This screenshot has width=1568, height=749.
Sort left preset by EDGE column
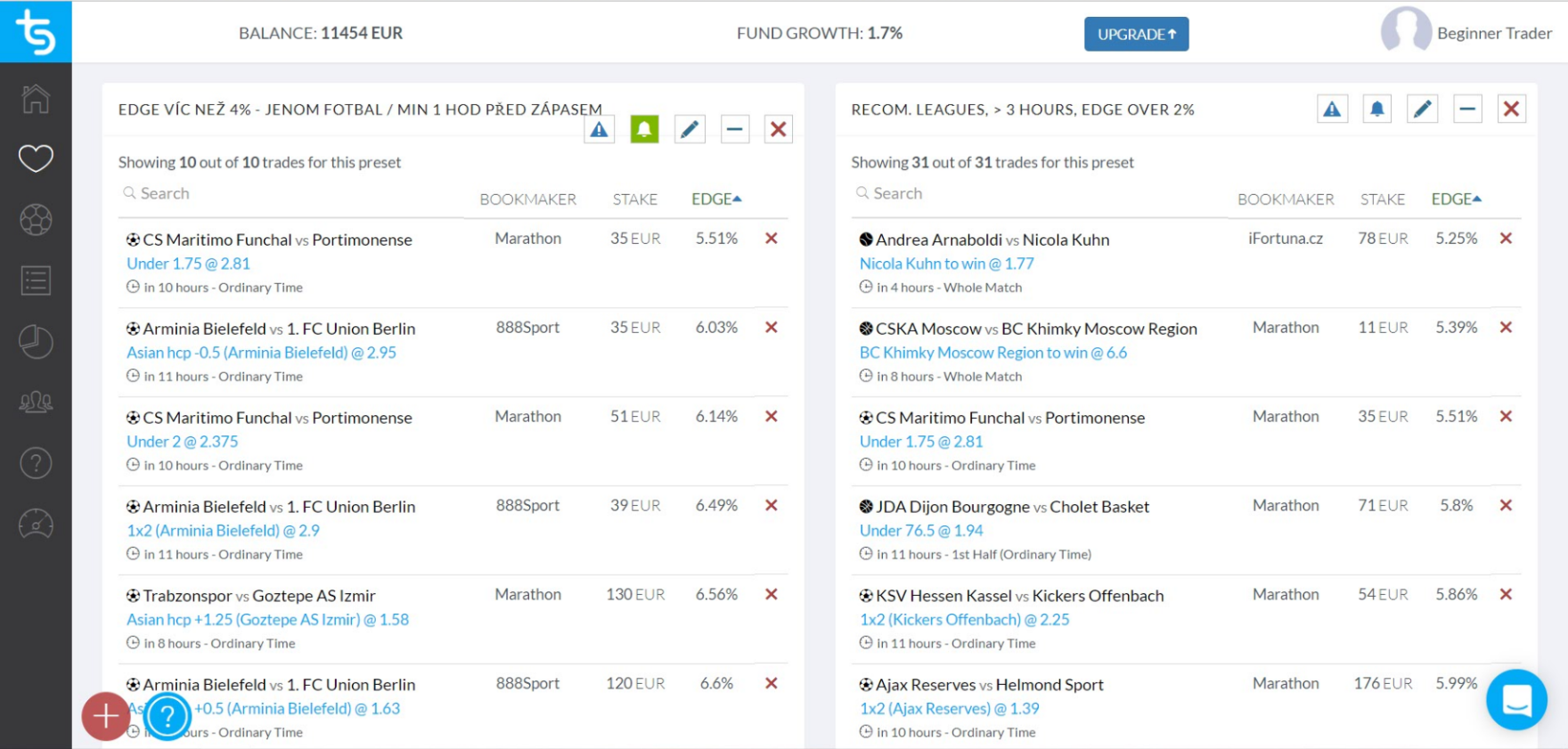pos(716,199)
